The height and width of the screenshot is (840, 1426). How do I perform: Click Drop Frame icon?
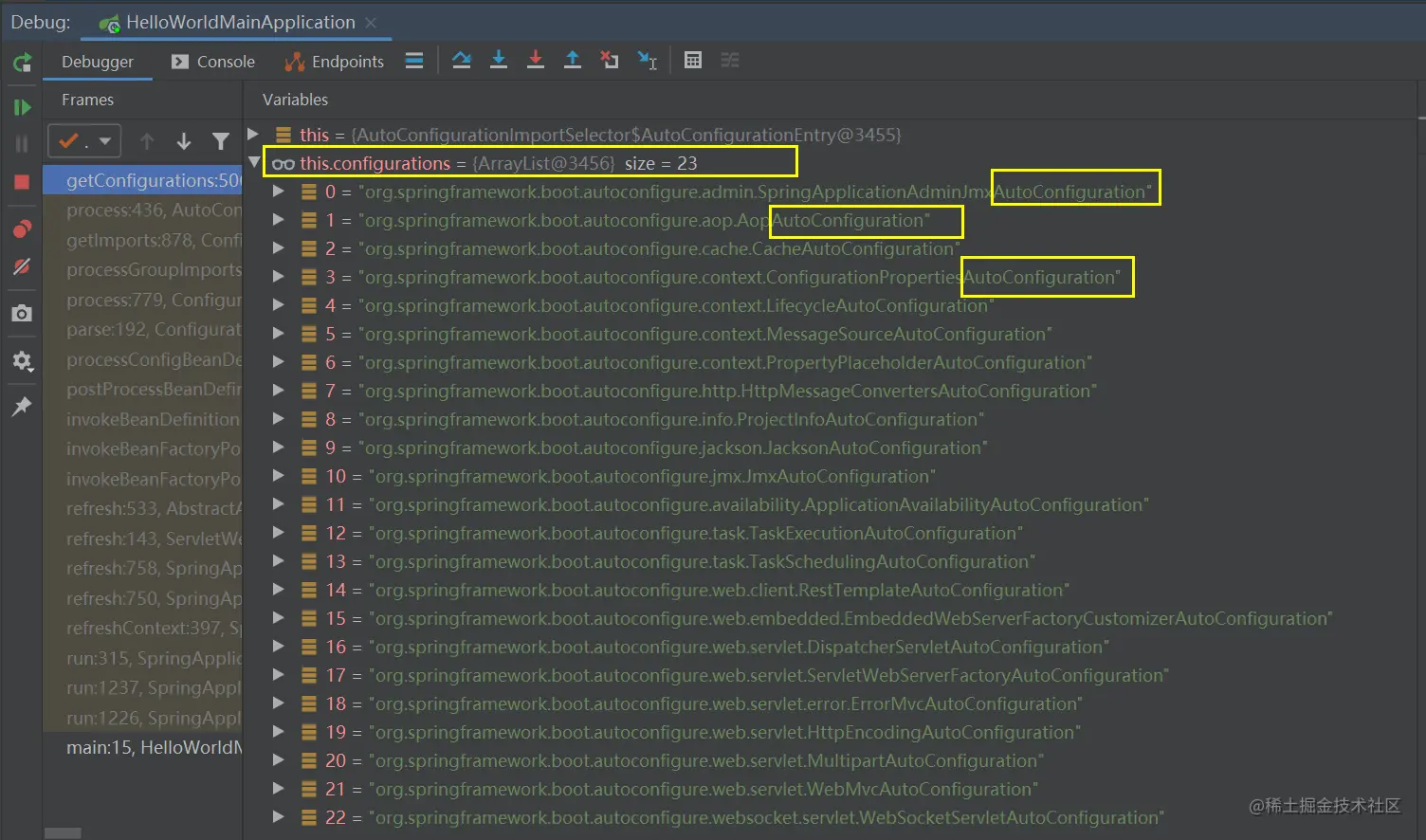610,61
